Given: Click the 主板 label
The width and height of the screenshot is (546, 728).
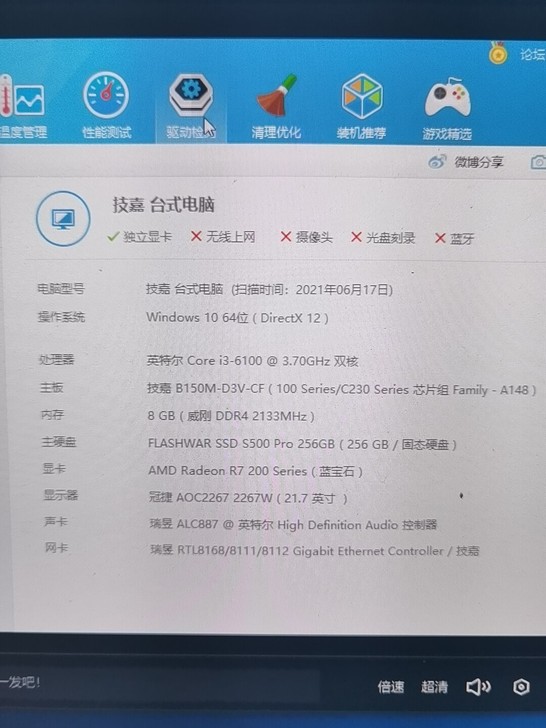Looking at the screenshot, I should (52, 387).
